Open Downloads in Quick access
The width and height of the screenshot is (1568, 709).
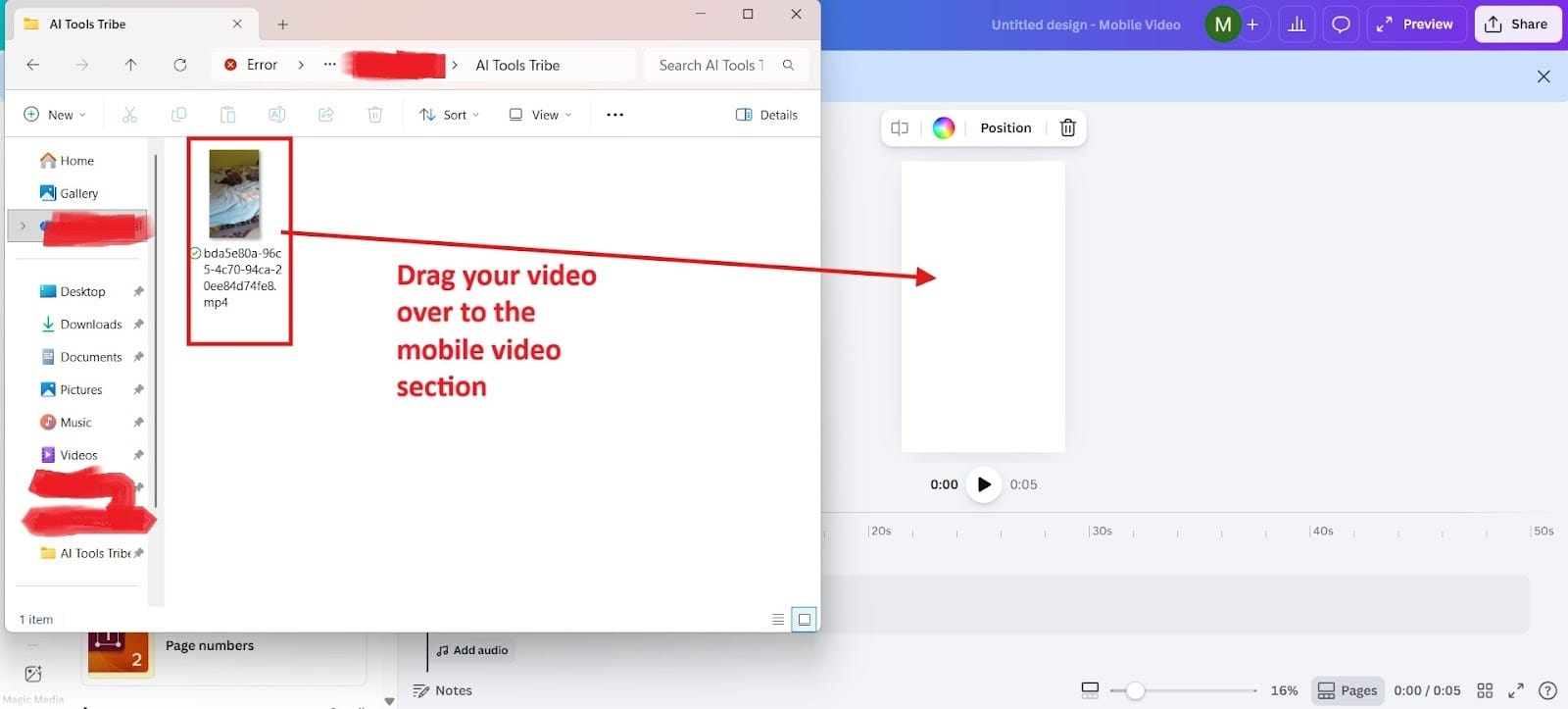[x=81, y=325]
